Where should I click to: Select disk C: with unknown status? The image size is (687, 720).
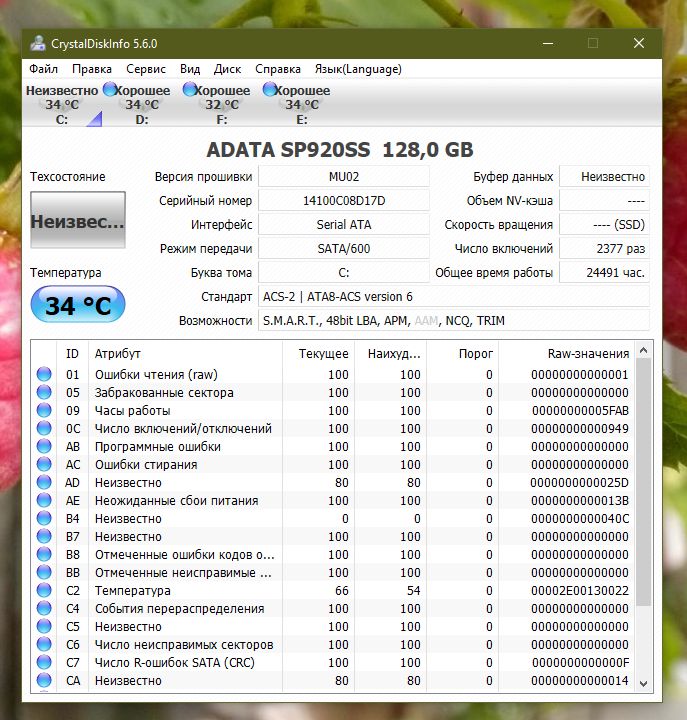click(62, 105)
